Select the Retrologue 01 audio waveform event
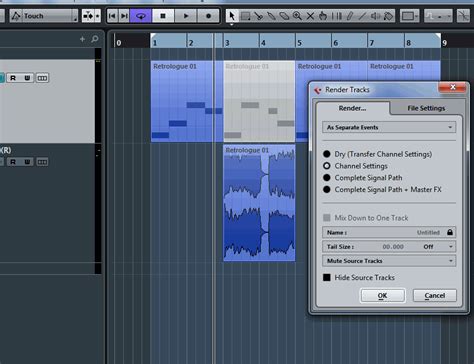This screenshot has width=474, height=364. (x=259, y=203)
